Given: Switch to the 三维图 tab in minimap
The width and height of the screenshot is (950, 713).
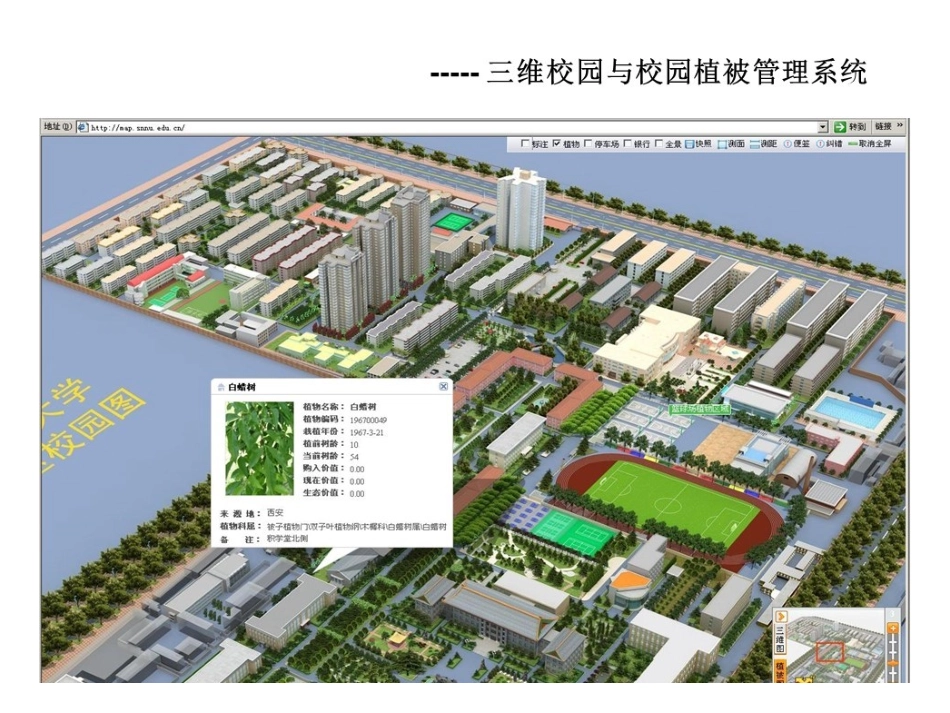Looking at the screenshot, I should tap(780, 640).
